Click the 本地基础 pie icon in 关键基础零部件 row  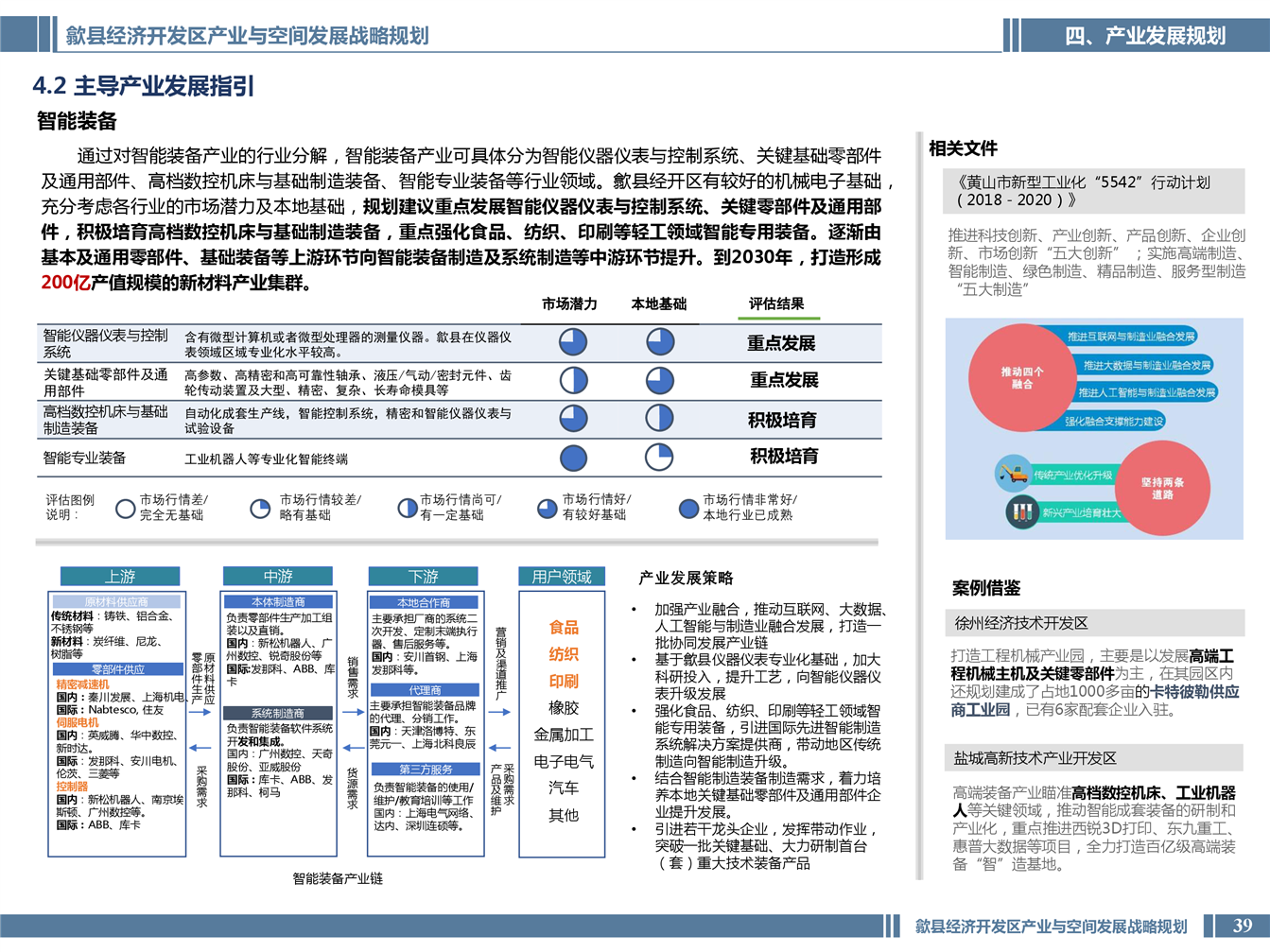pyautogui.click(x=660, y=380)
